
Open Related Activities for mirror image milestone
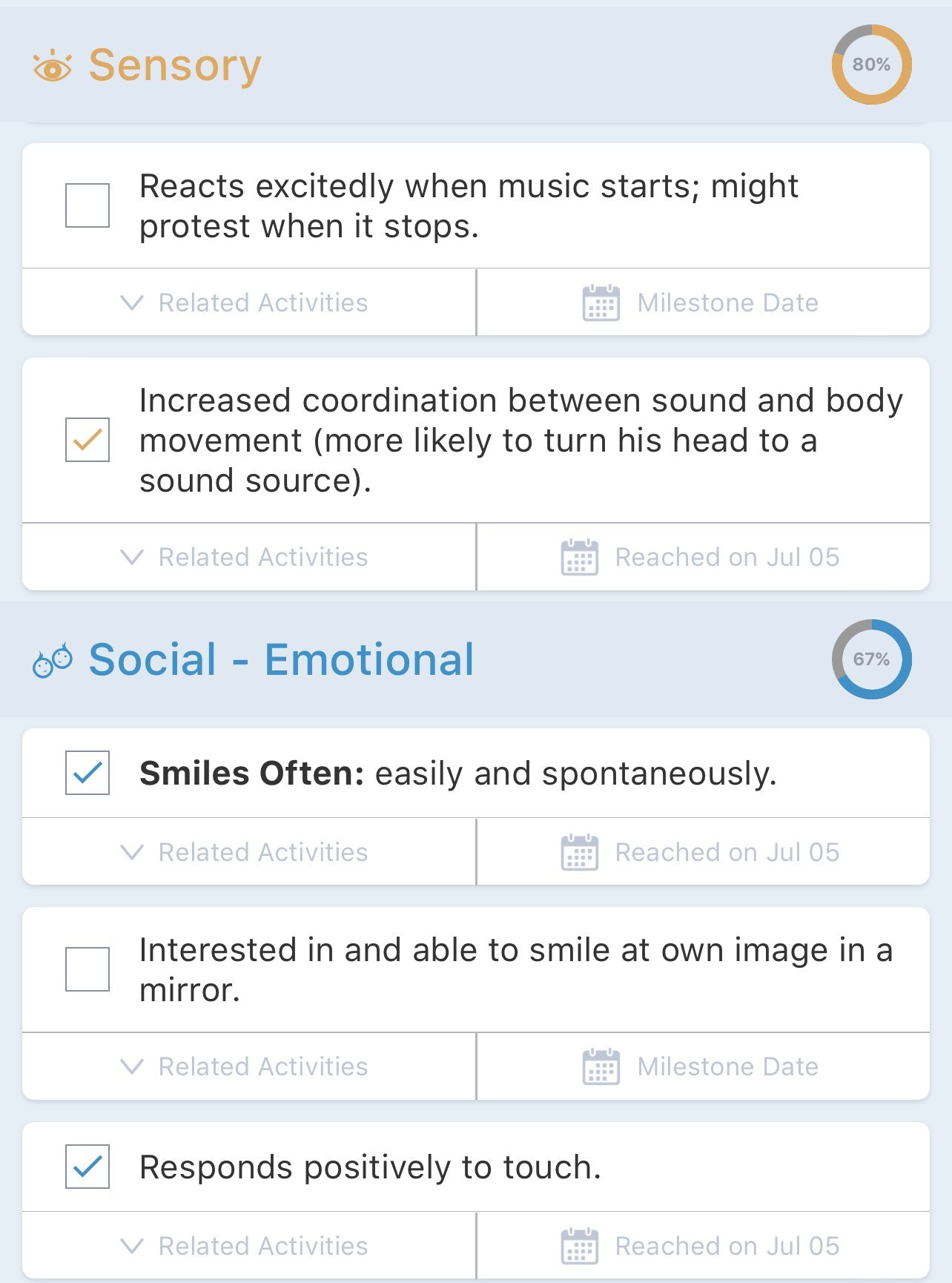coord(245,1066)
